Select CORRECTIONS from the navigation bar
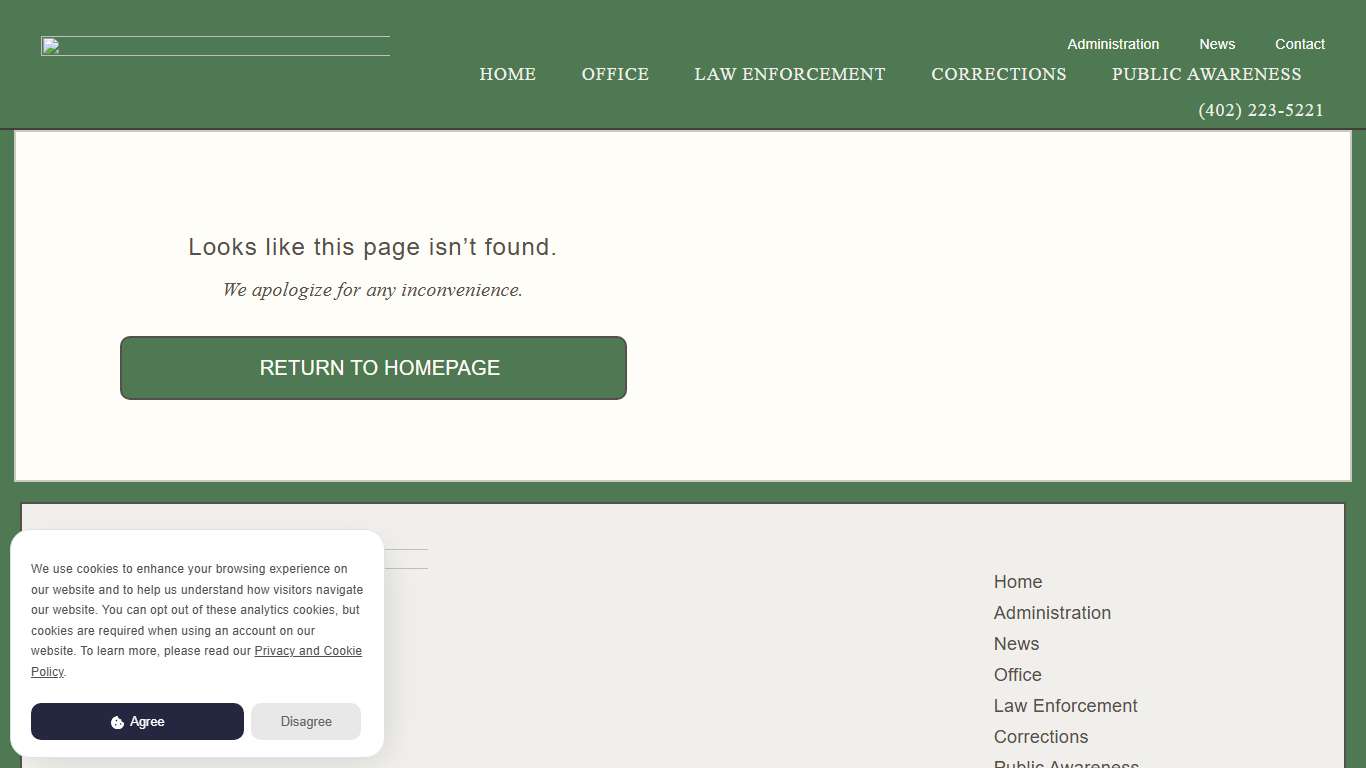 tap(998, 74)
